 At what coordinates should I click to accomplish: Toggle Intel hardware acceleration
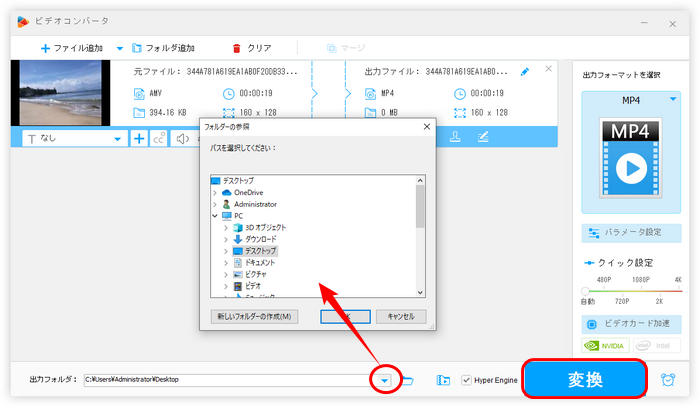[657, 345]
